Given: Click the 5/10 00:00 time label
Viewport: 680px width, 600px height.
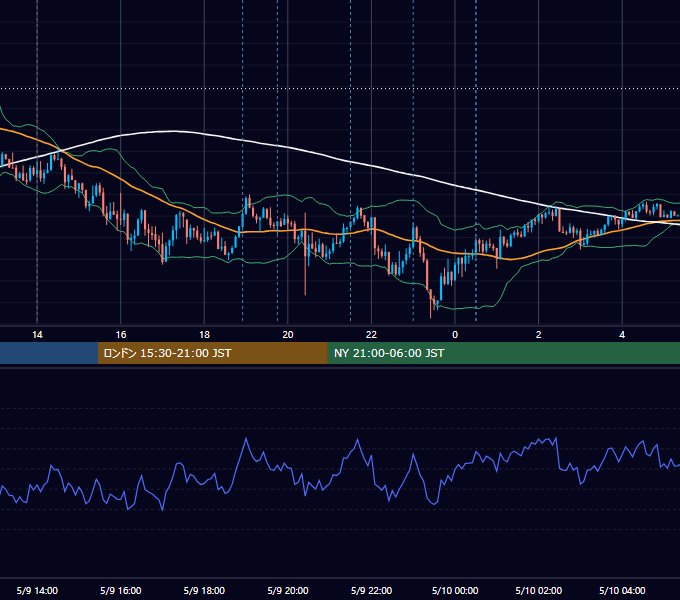Looking at the screenshot, I should [455, 590].
